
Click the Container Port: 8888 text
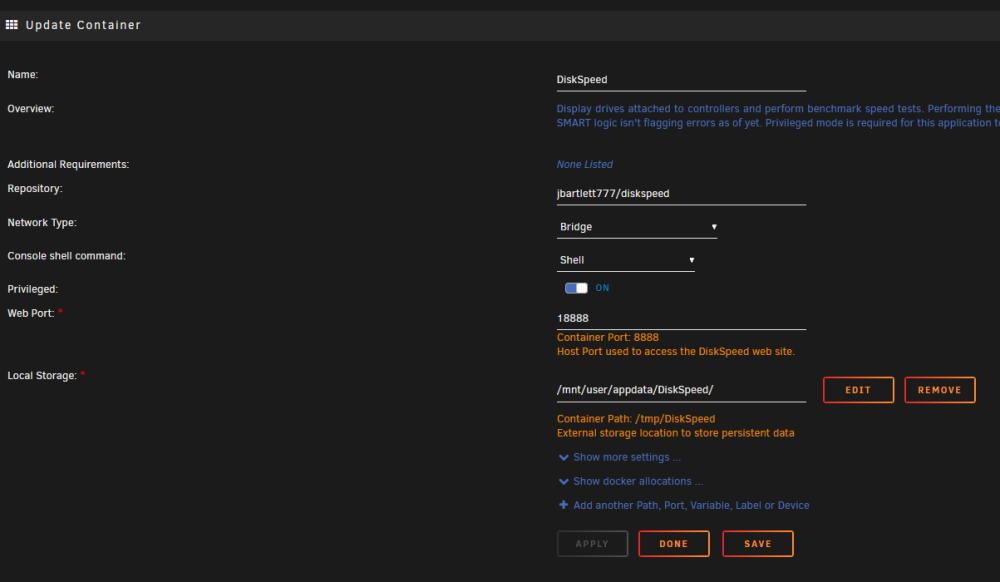click(x=608, y=337)
